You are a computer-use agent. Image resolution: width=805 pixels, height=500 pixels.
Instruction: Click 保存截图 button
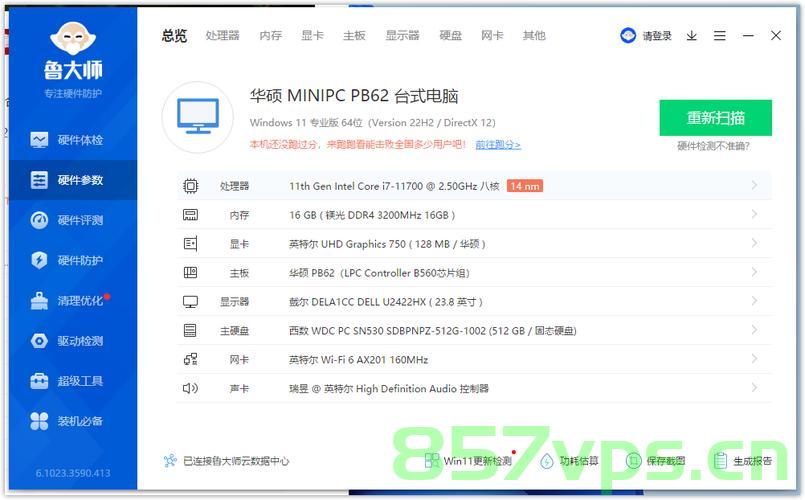(656, 460)
